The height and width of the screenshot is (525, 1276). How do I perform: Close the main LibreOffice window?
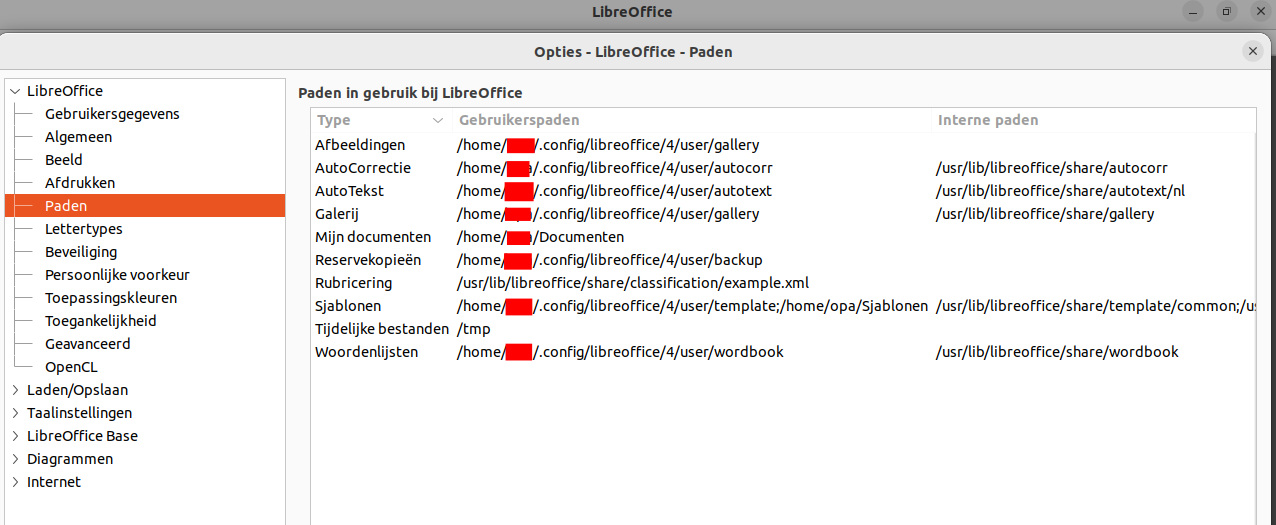click(1259, 12)
